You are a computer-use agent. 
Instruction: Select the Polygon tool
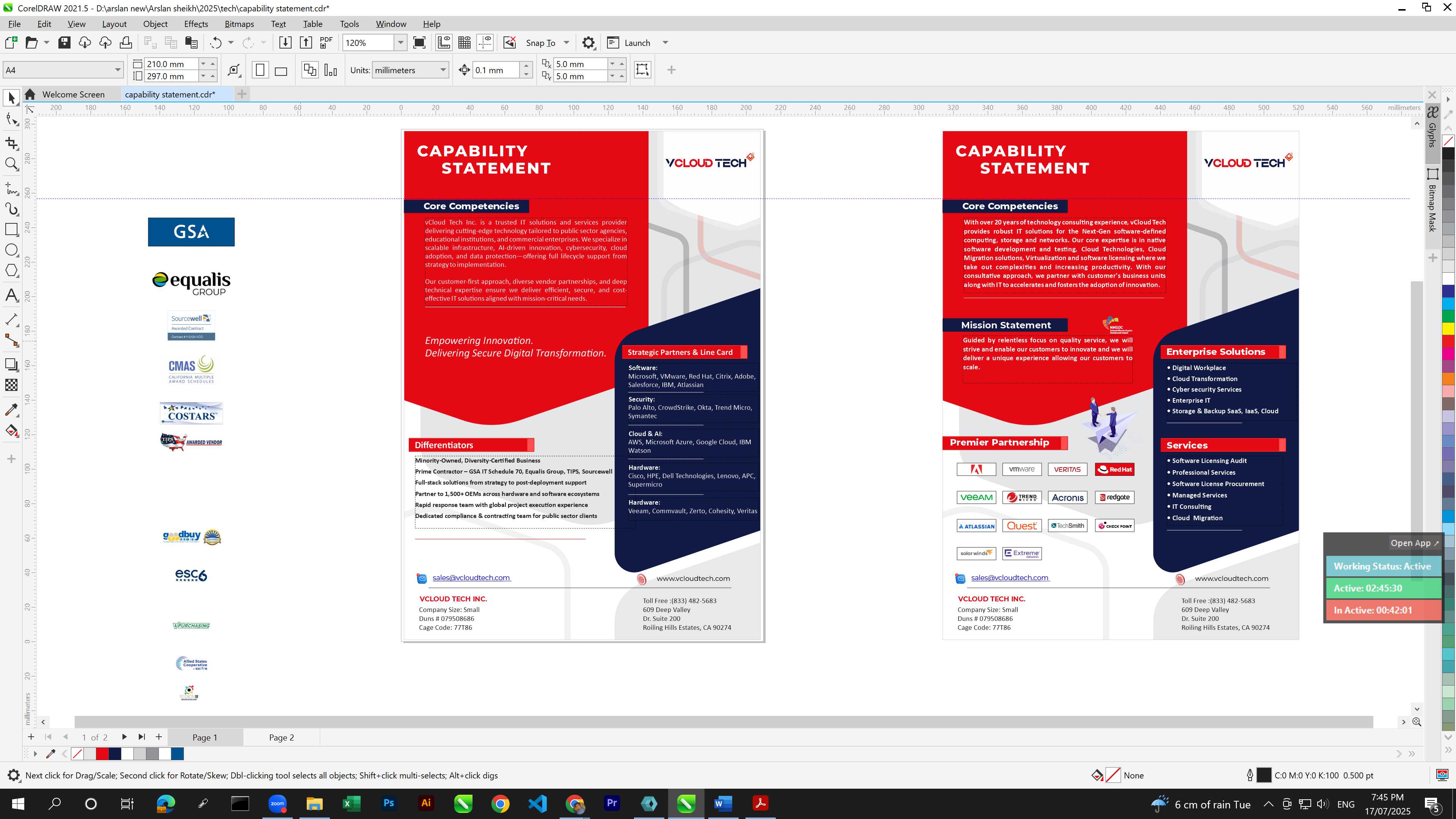[x=11, y=271]
